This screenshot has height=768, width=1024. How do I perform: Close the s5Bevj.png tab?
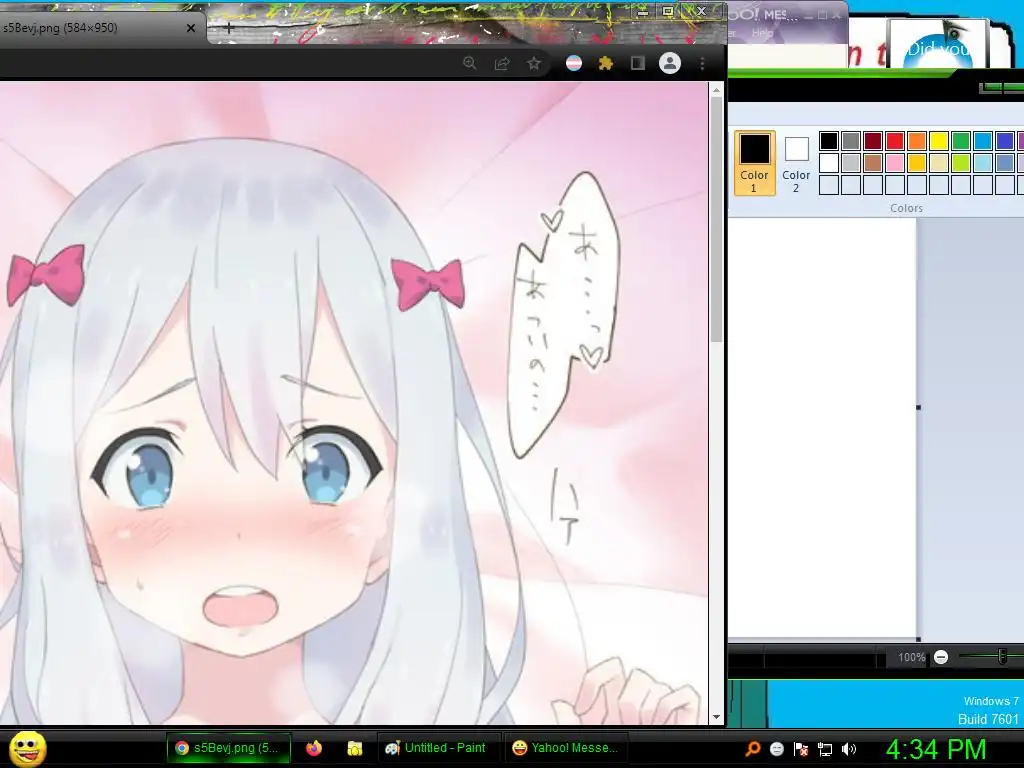click(191, 28)
